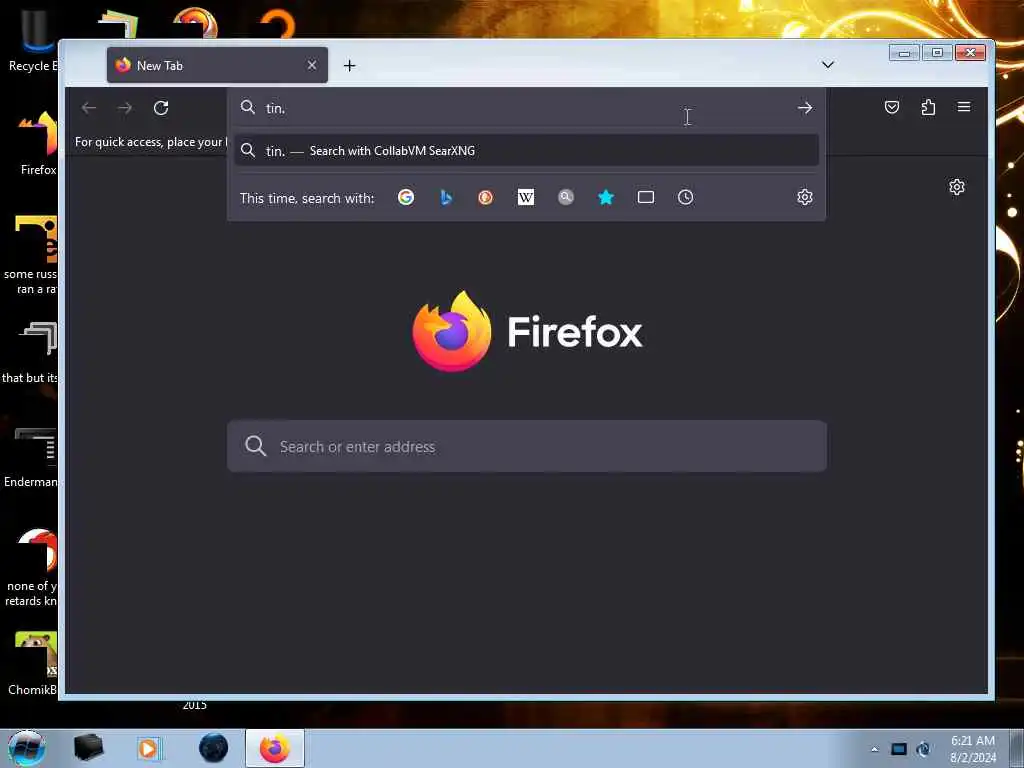Expand the list all tabs chevron

(827, 65)
